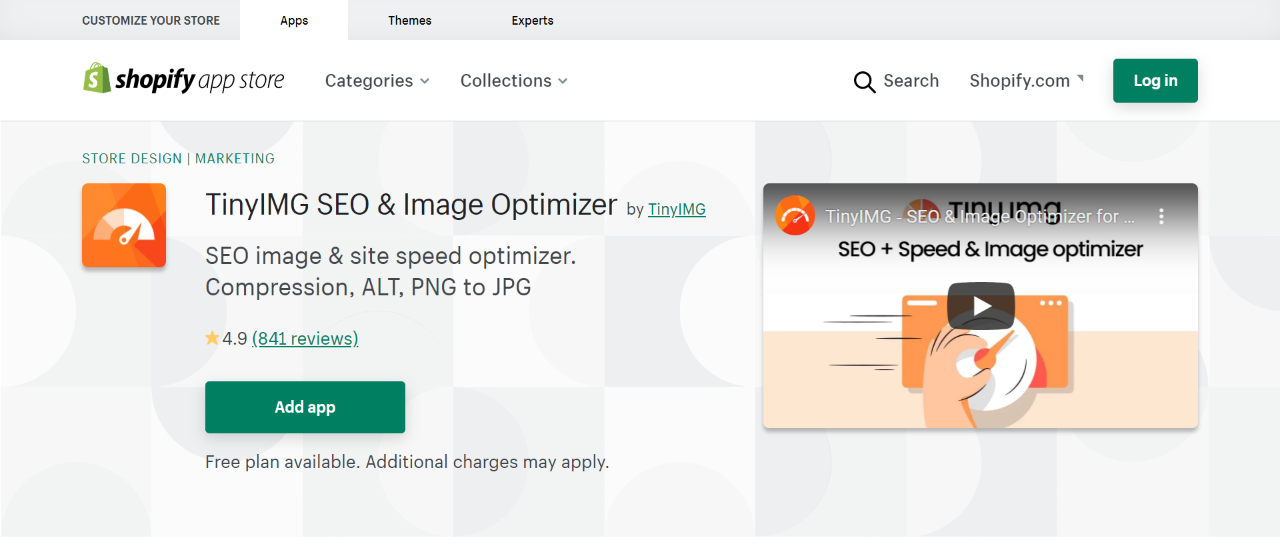Click the Free plan available text
Image resolution: width=1280 pixels, height=552 pixels.
pos(407,462)
